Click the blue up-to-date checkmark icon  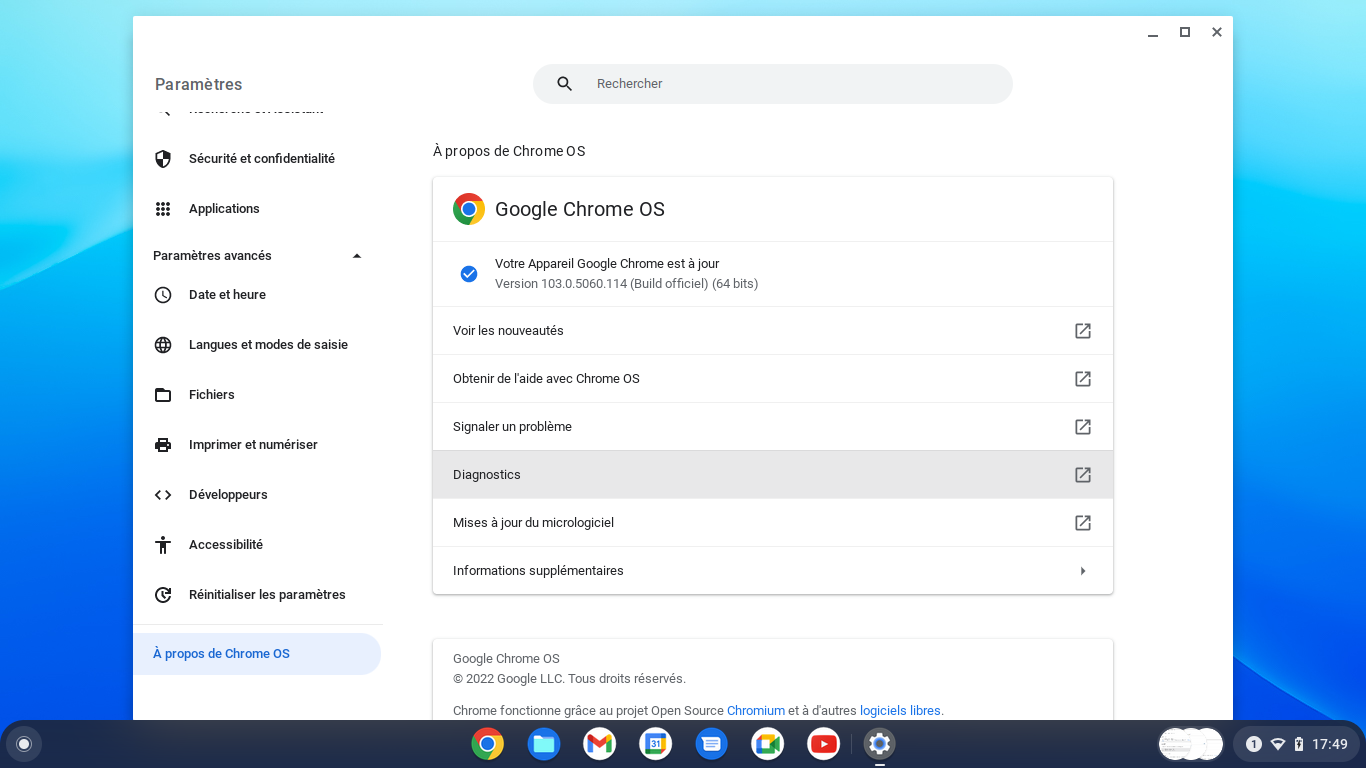click(469, 274)
